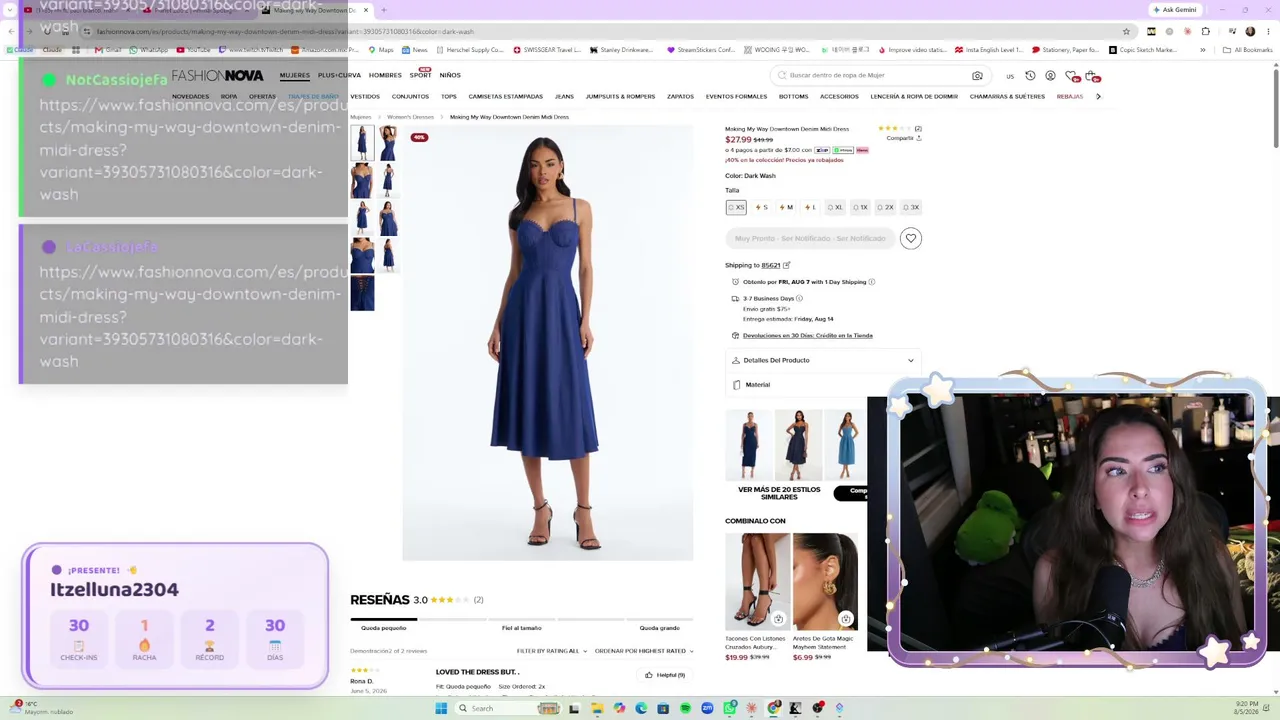Add dress to favorites with heart button
Image resolution: width=1280 pixels, height=720 pixels.
(x=910, y=238)
